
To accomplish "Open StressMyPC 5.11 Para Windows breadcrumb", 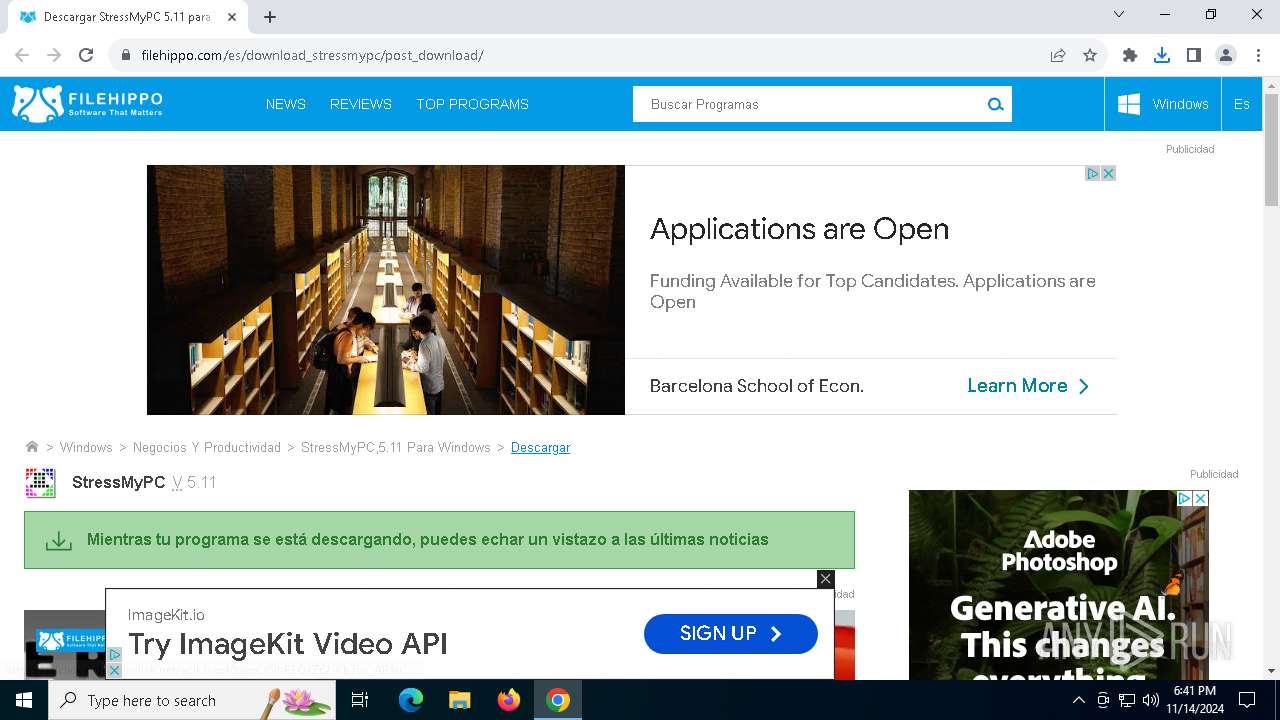I will click(396, 447).
